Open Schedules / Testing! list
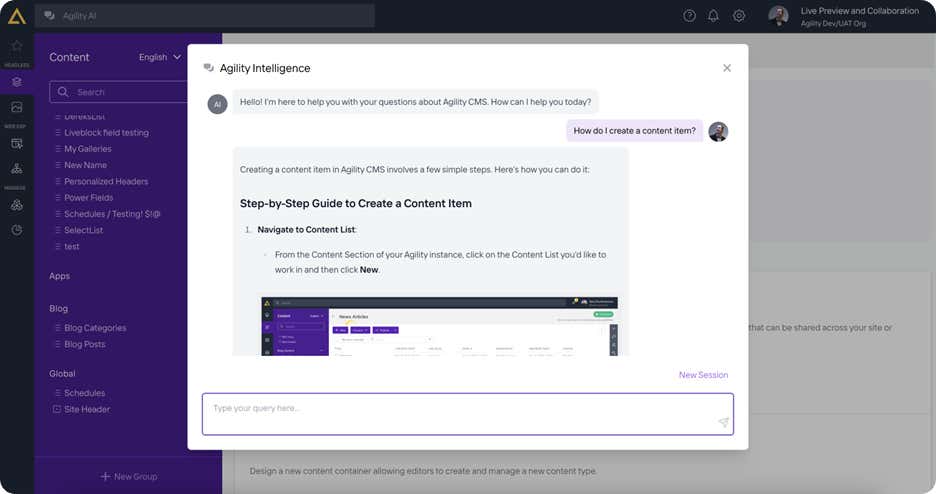The width and height of the screenshot is (936, 494). pyautogui.click(x=112, y=214)
